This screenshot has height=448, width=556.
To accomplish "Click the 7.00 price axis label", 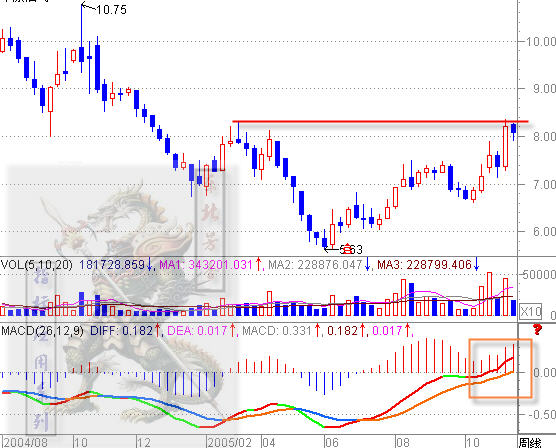I will (x=545, y=184).
